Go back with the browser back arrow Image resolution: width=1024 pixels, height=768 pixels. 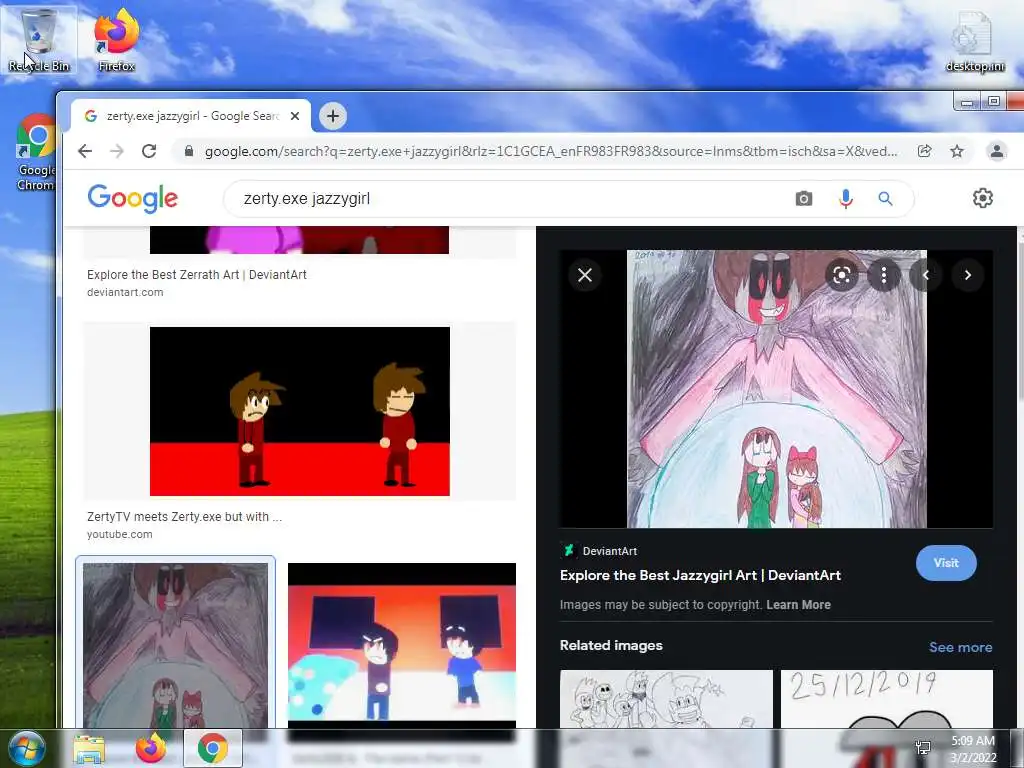85,152
